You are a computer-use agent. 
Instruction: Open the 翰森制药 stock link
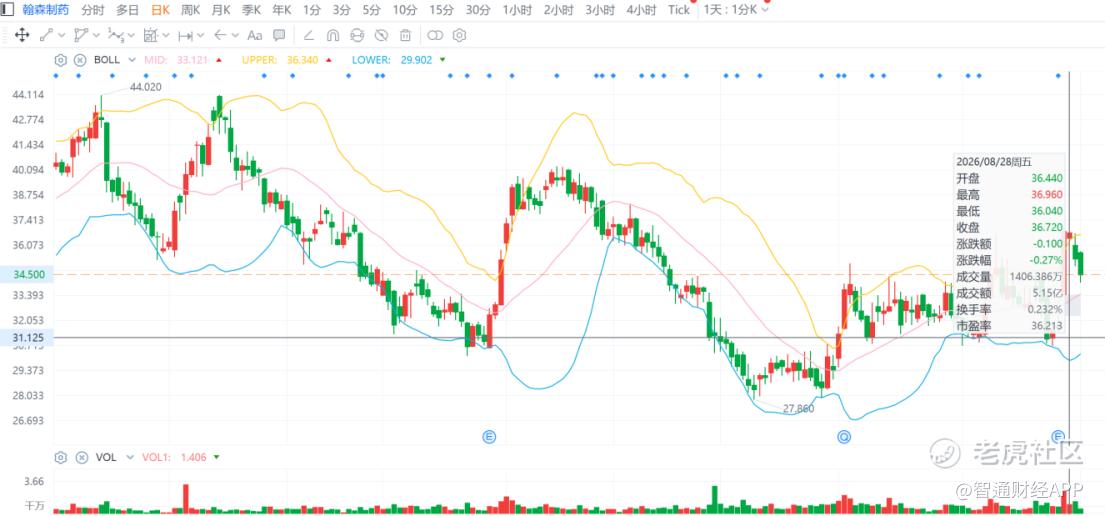(x=46, y=10)
